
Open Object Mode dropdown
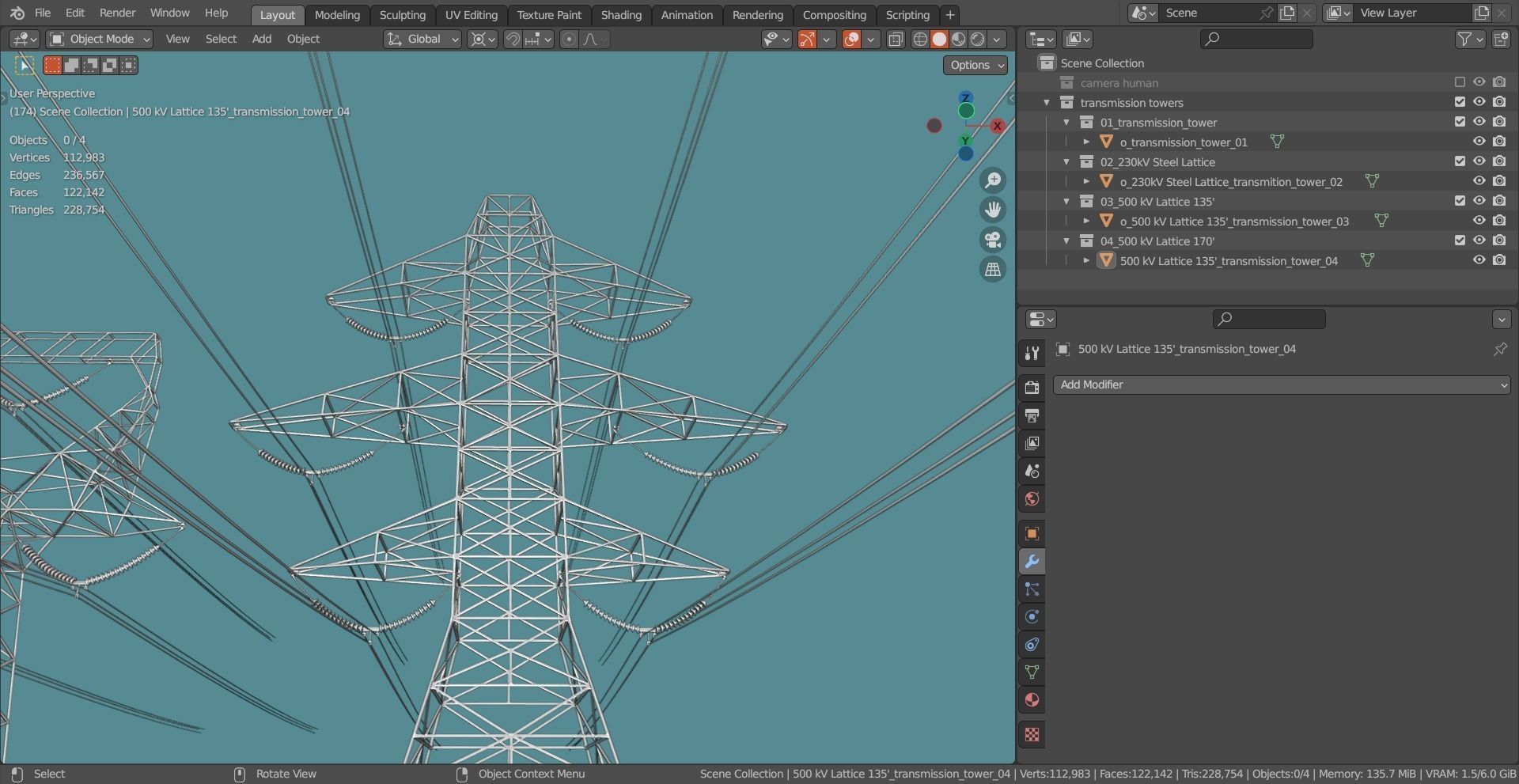100,39
